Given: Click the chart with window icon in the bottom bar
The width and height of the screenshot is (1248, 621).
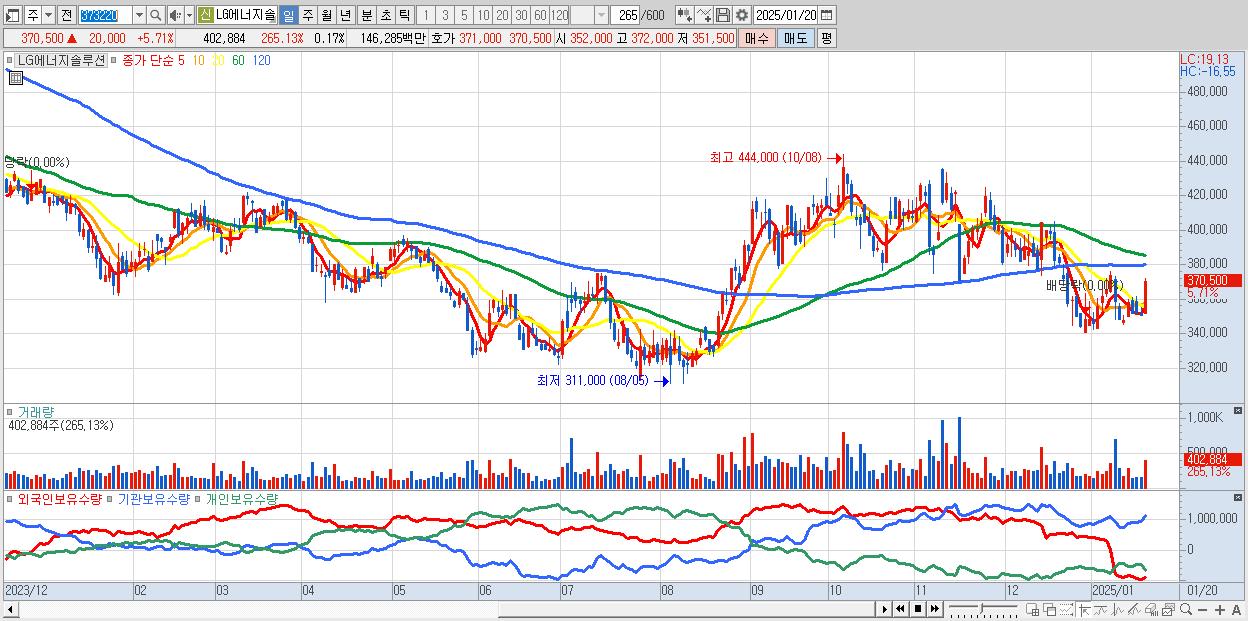Looking at the screenshot, I should click(x=1168, y=610).
